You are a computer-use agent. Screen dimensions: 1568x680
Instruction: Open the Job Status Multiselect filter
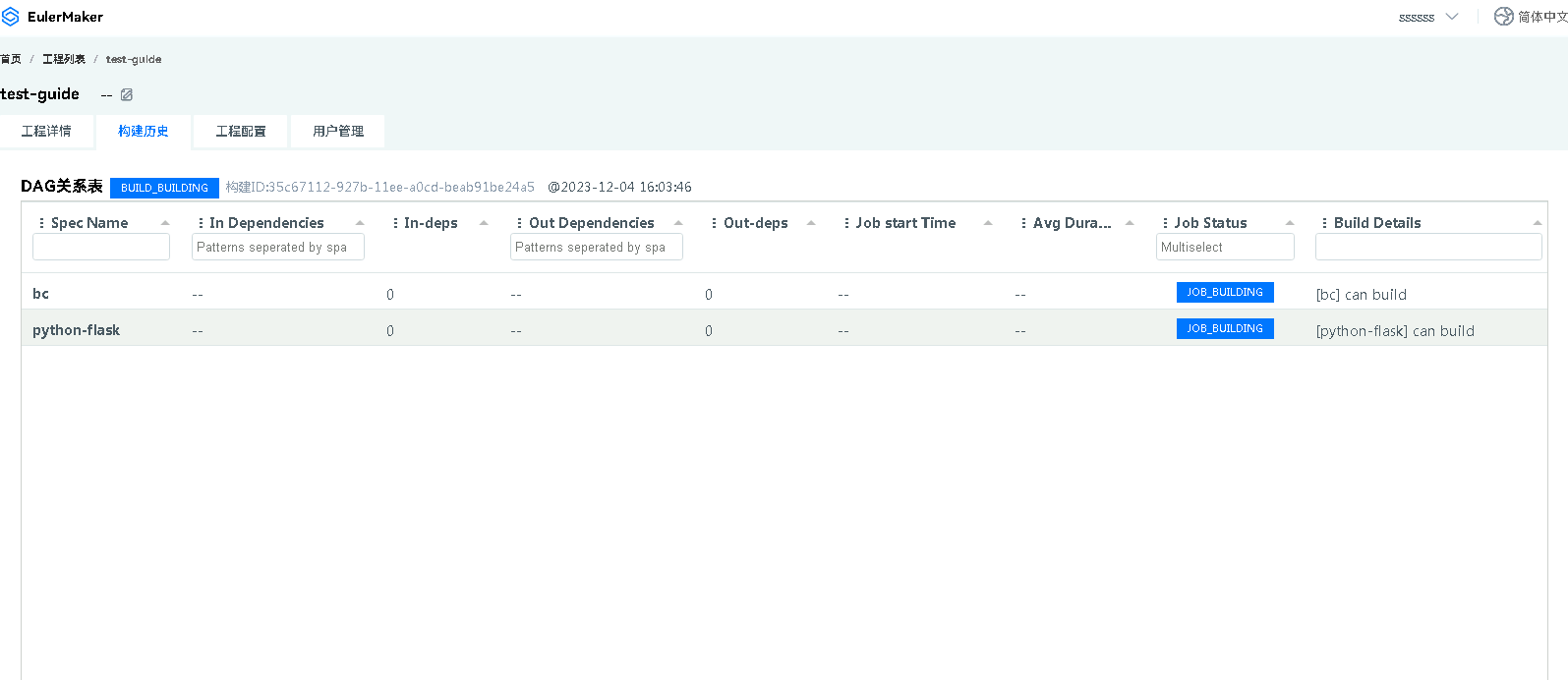click(1224, 248)
